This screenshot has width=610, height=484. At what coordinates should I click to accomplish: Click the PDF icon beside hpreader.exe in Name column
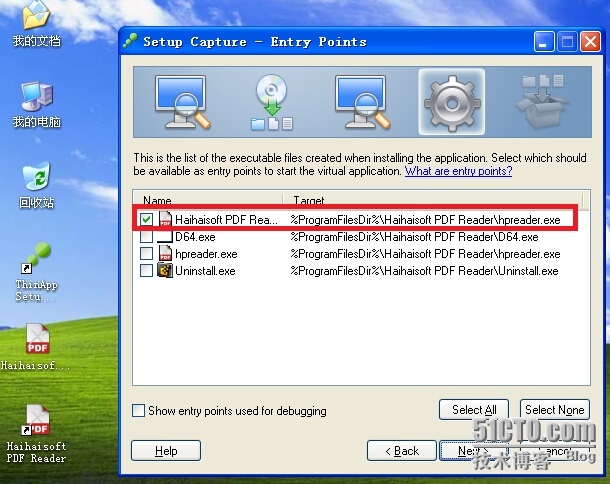pyautogui.click(x=165, y=253)
